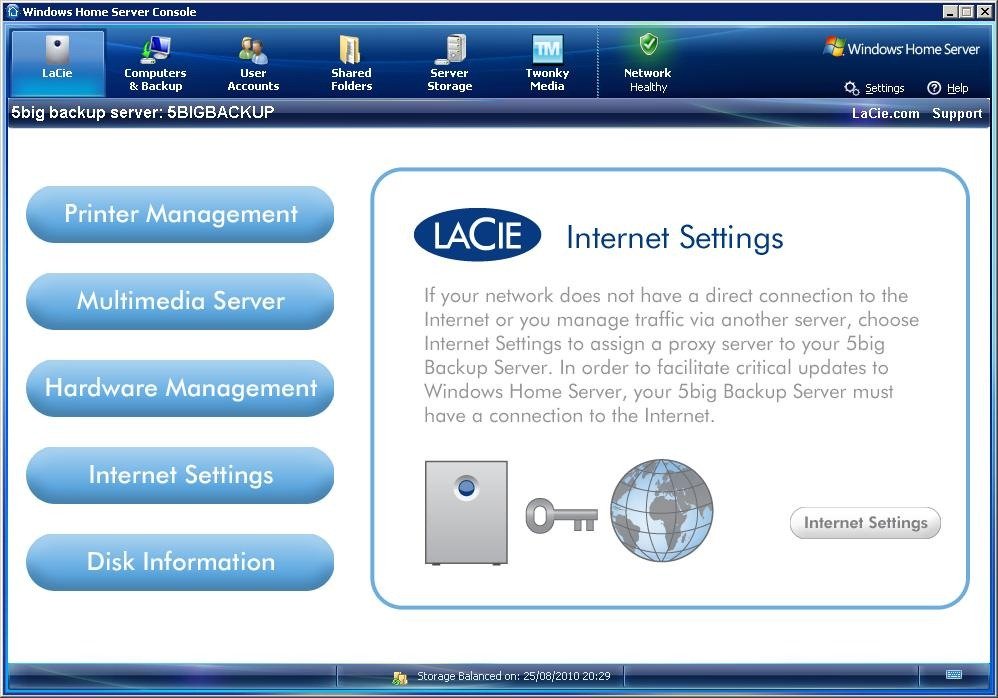Open Help question mark icon

[x=934, y=88]
